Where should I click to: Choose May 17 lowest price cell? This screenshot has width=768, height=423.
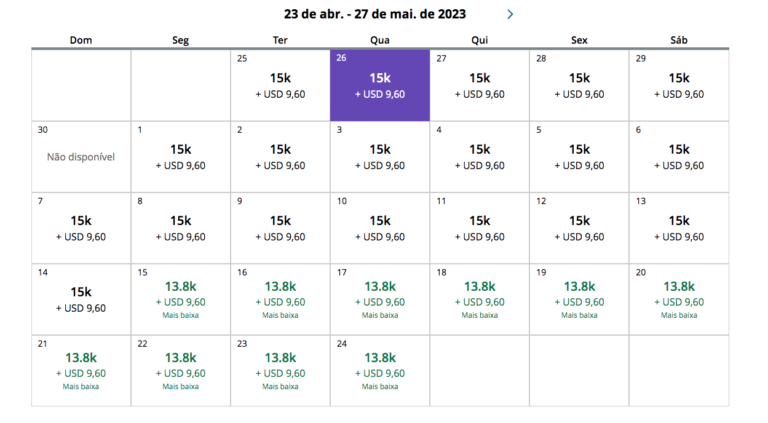tap(380, 299)
